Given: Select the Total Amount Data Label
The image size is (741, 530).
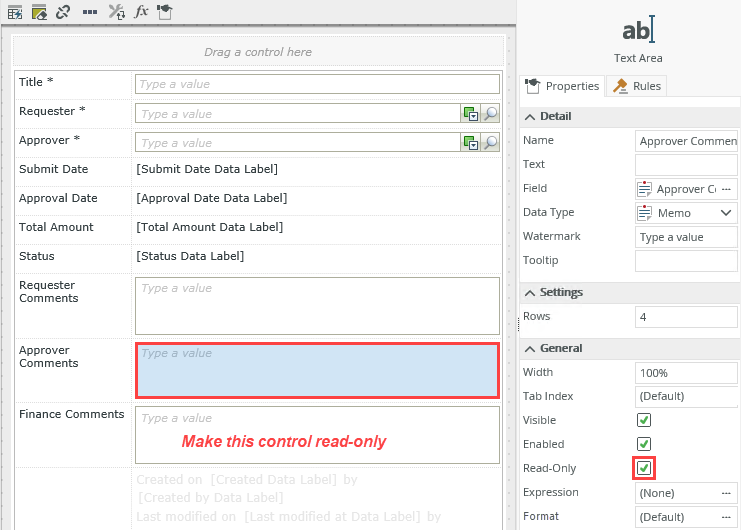Looking at the screenshot, I should point(210,227).
